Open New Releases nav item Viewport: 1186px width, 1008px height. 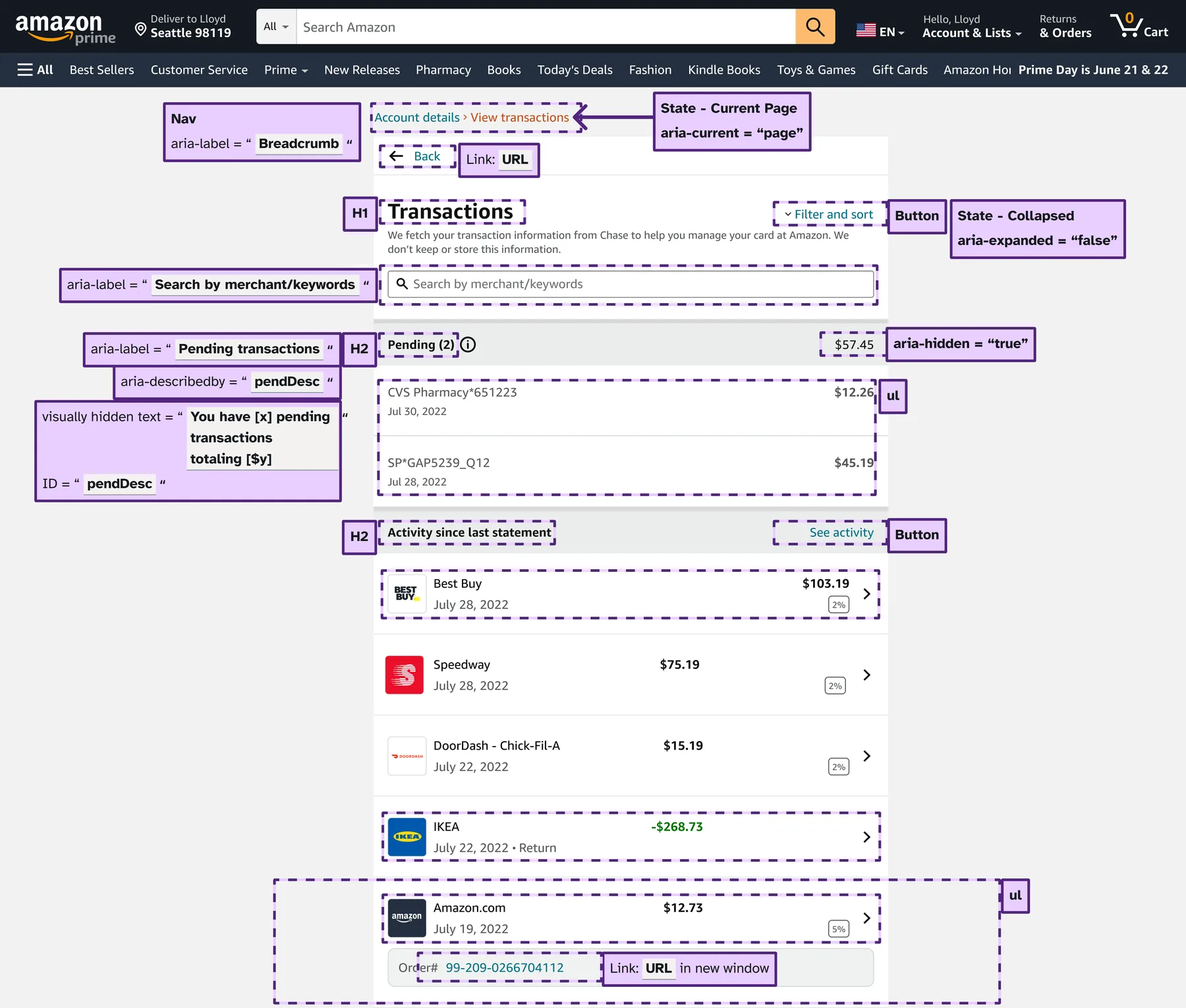pyautogui.click(x=362, y=70)
